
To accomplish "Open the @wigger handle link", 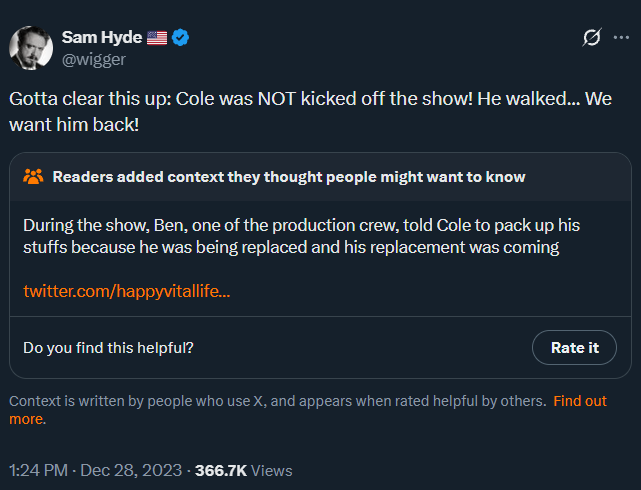I will click(93, 59).
